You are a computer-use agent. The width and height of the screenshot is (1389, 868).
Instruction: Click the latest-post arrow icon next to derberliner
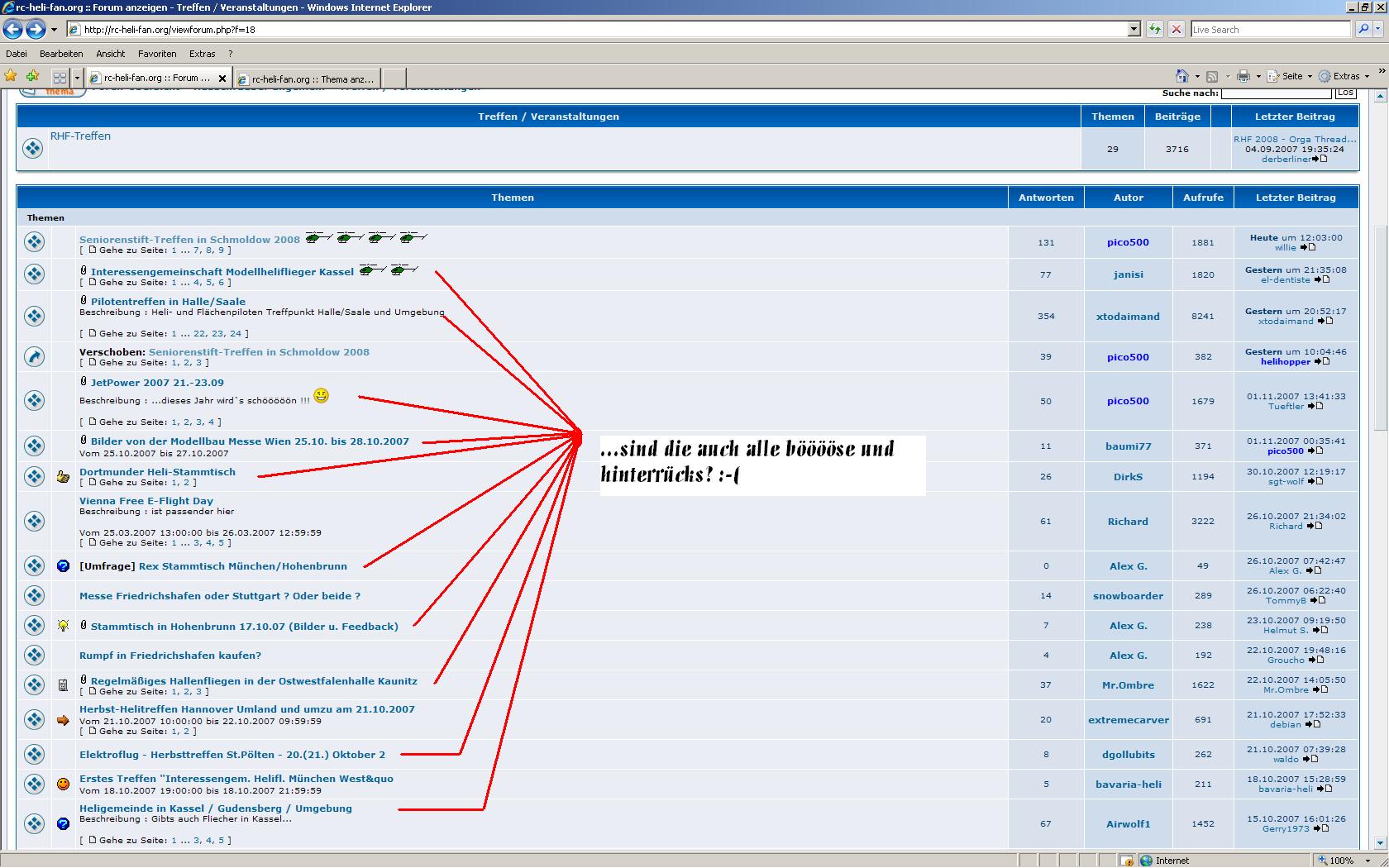(x=1319, y=159)
